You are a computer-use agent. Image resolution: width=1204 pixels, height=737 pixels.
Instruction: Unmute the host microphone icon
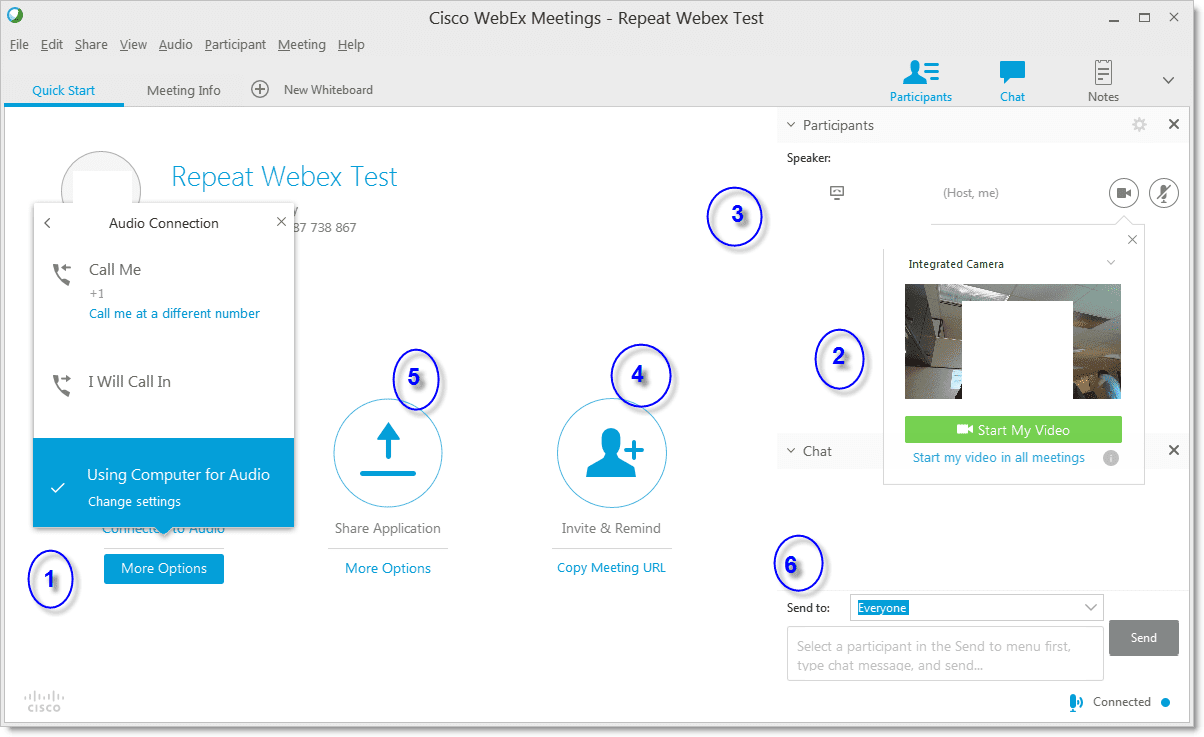pos(1163,193)
